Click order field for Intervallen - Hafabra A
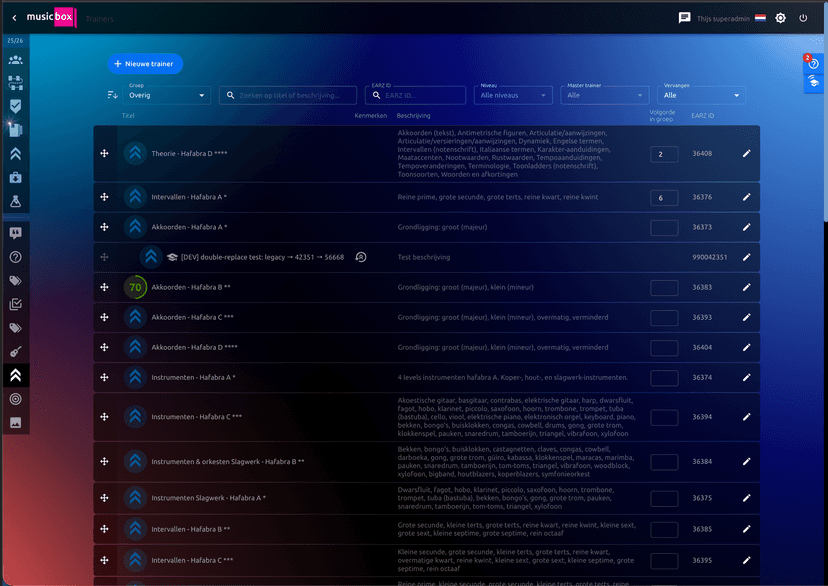This screenshot has width=828, height=586. (664, 198)
